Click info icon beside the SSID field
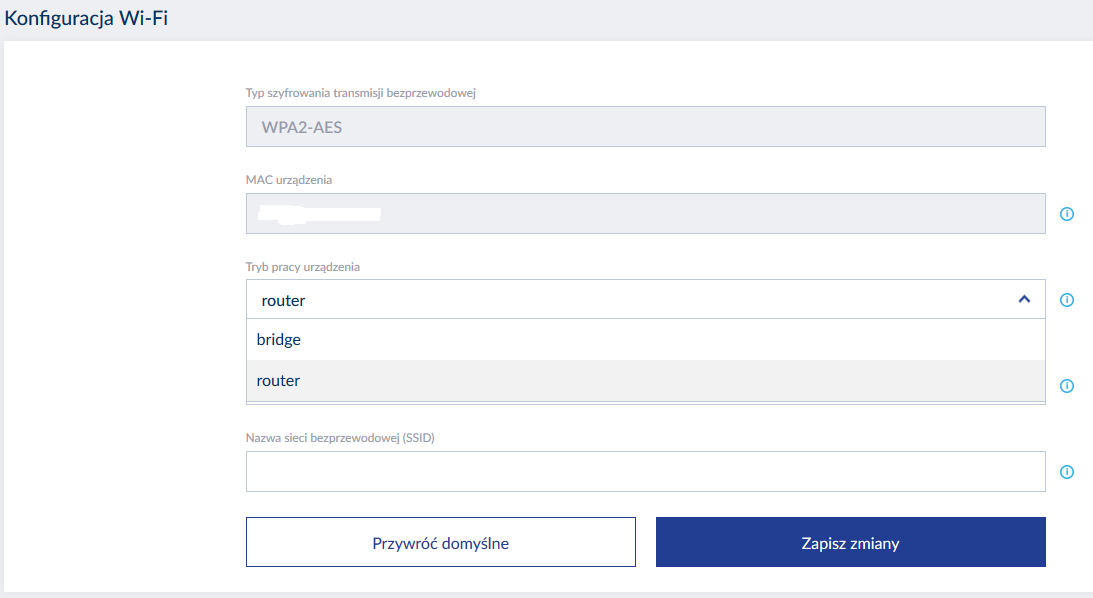 1066,472
